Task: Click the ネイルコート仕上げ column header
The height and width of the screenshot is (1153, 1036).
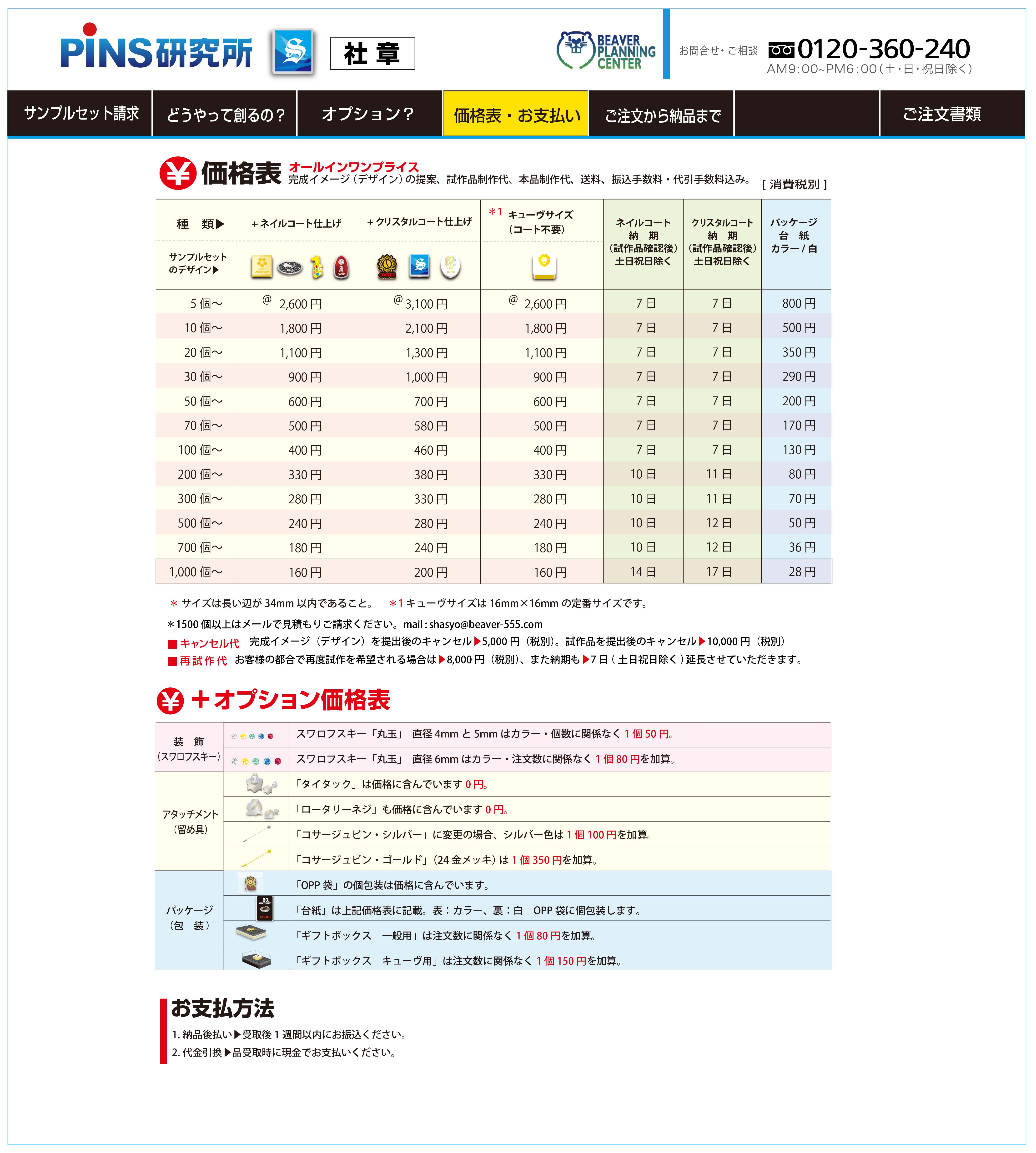Action: tap(297, 224)
